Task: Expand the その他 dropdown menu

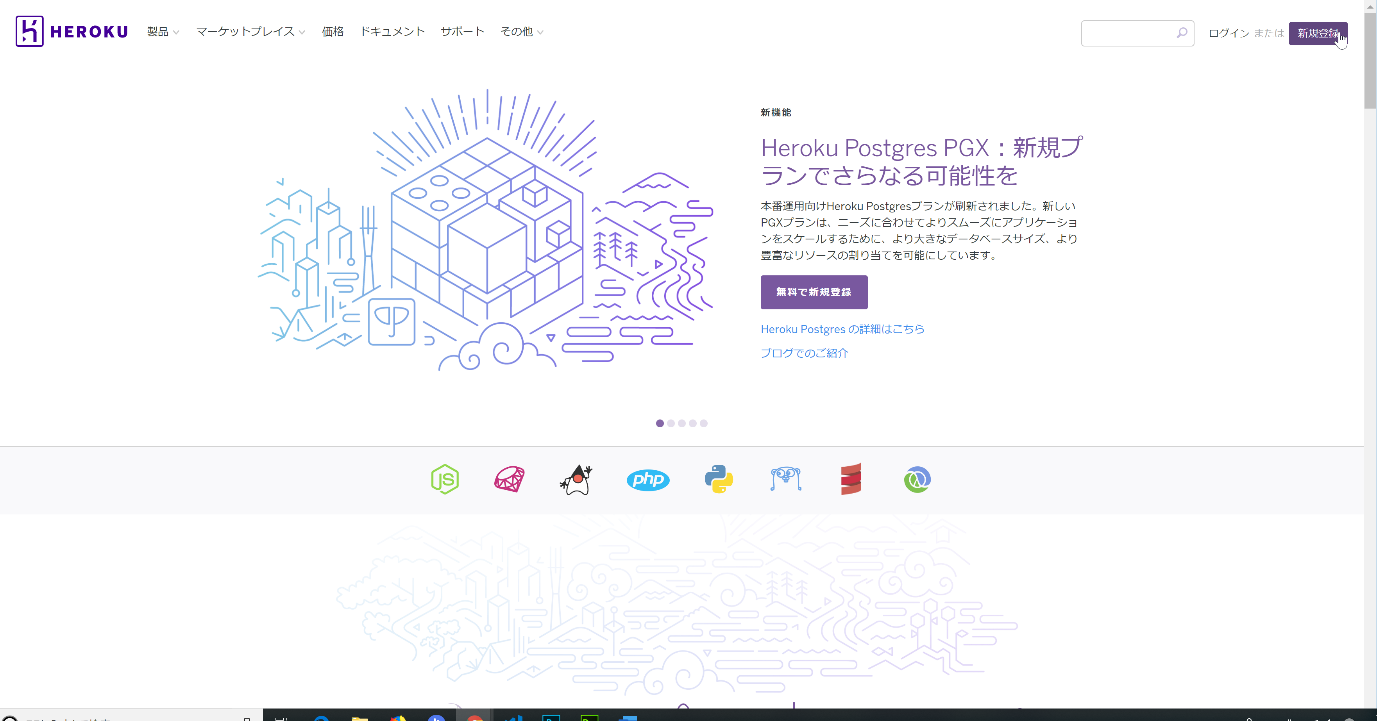Action: tap(522, 32)
